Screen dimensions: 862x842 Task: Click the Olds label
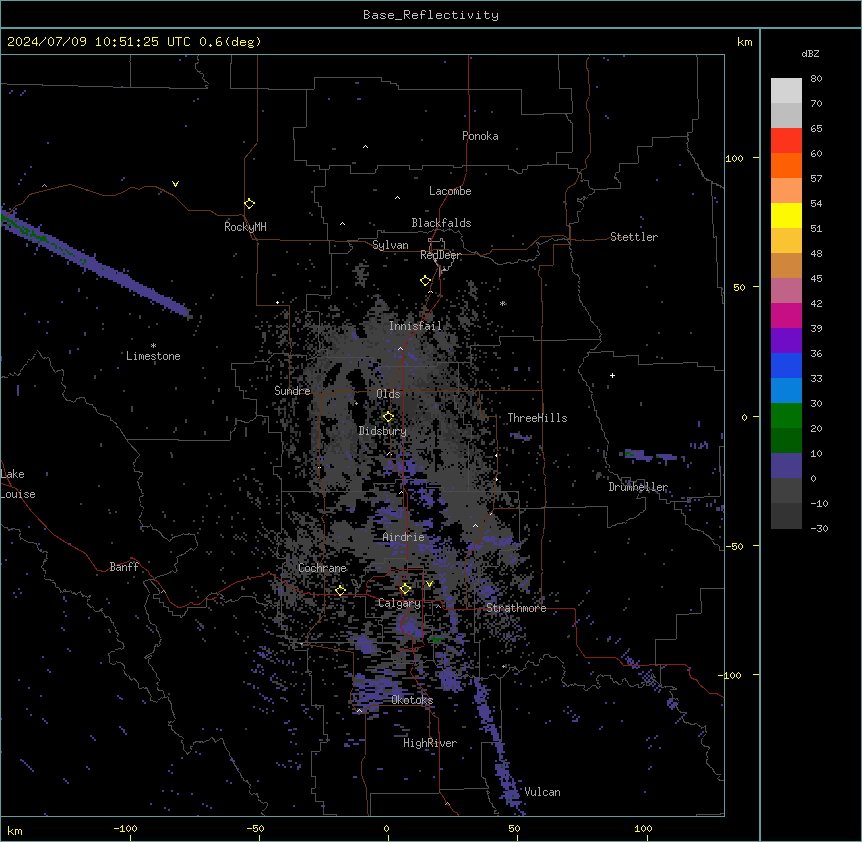[388, 394]
